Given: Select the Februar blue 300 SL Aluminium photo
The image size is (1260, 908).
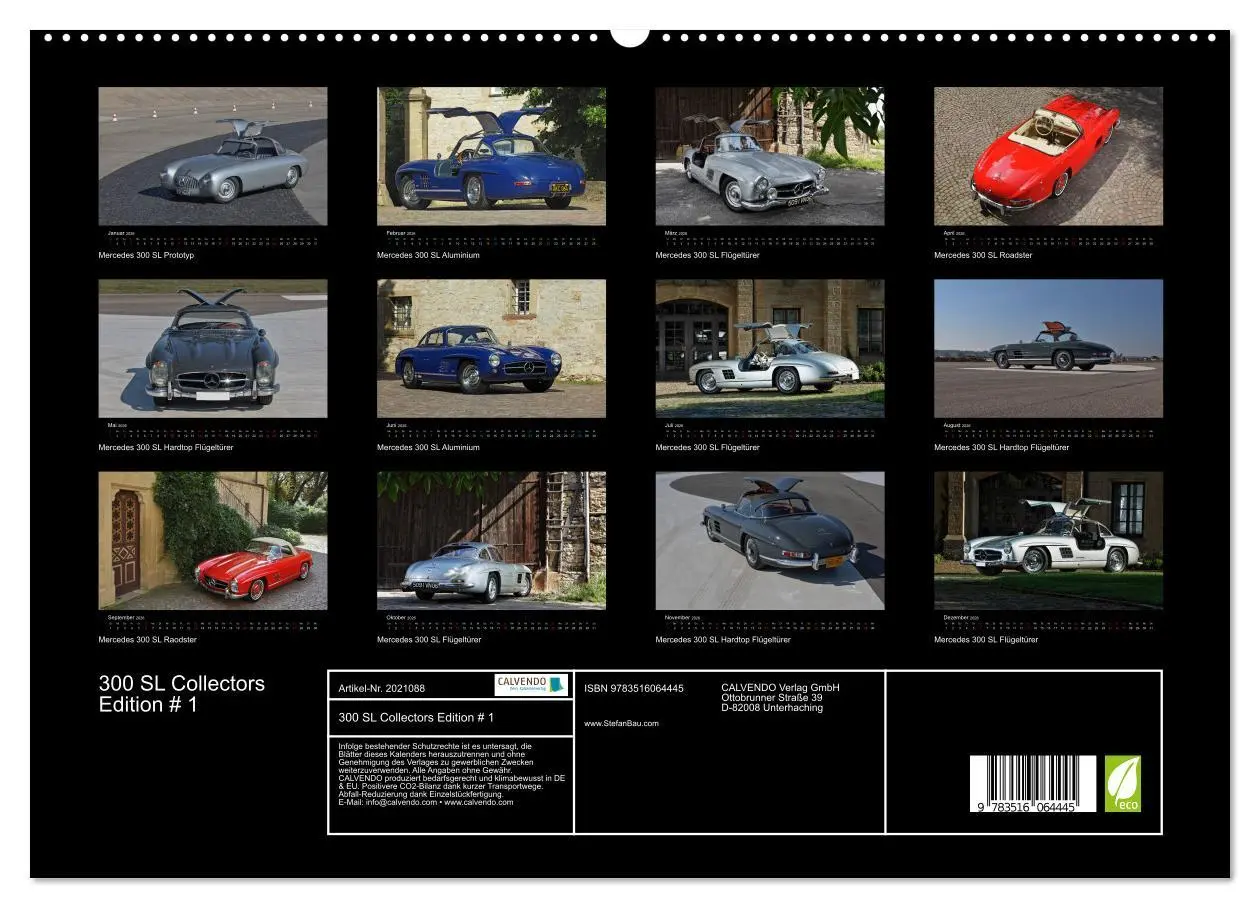Looking at the screenshot, I should point(492,155).
